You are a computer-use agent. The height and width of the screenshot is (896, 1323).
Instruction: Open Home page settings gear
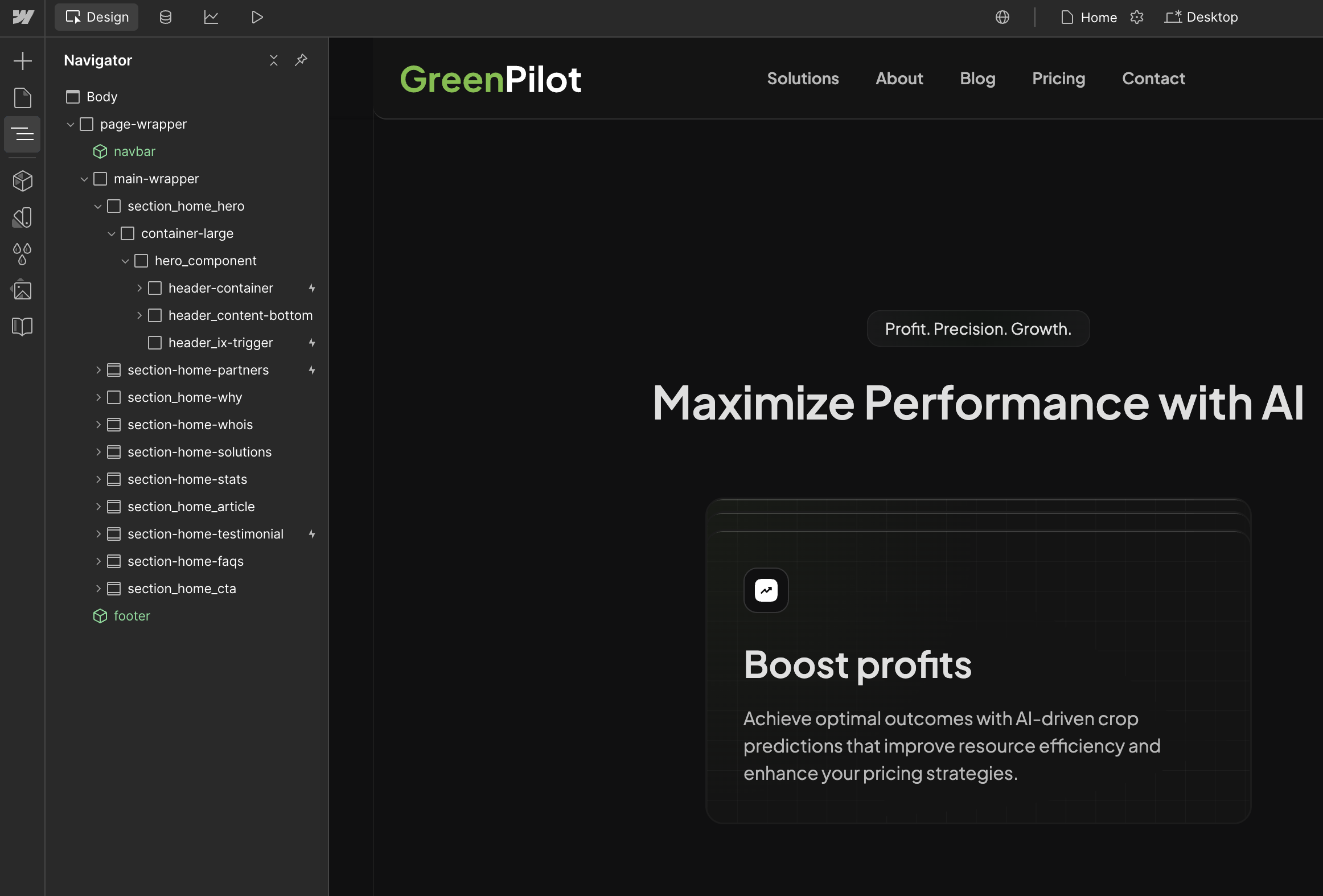pyautogui.click(x=1136, y=17)
